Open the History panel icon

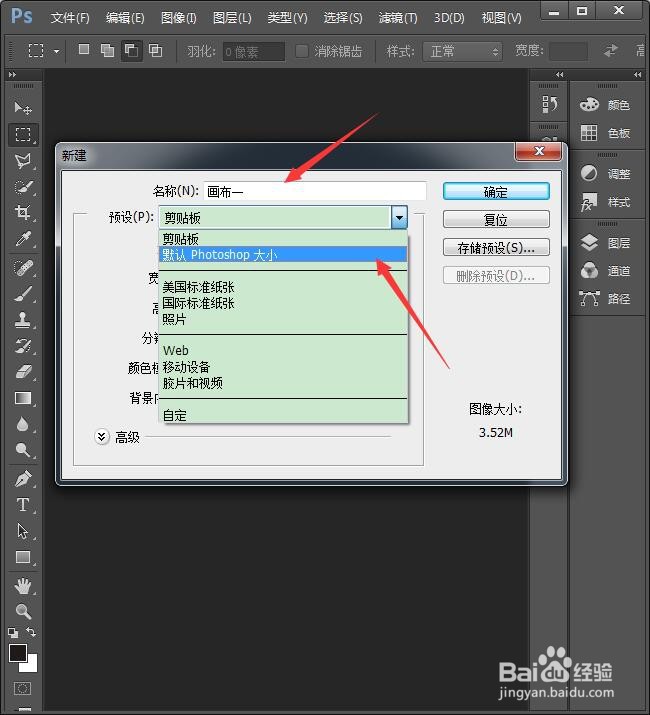coord(549,104)
